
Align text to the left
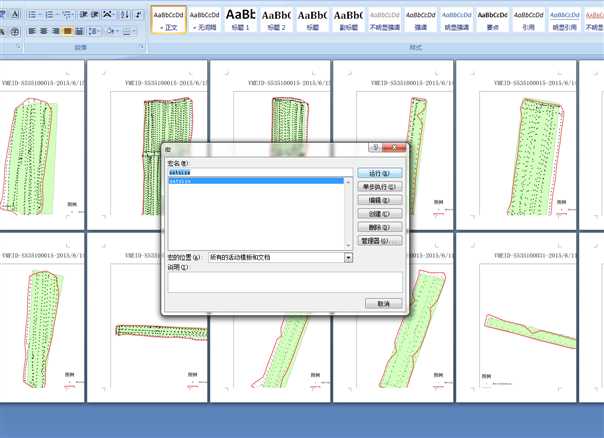(32, 31)
